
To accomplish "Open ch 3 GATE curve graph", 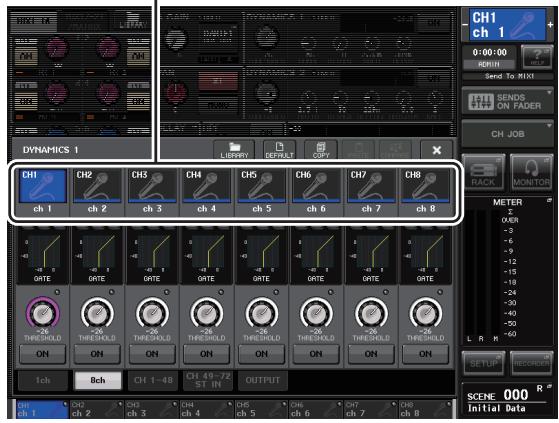I will coord(152,256).
